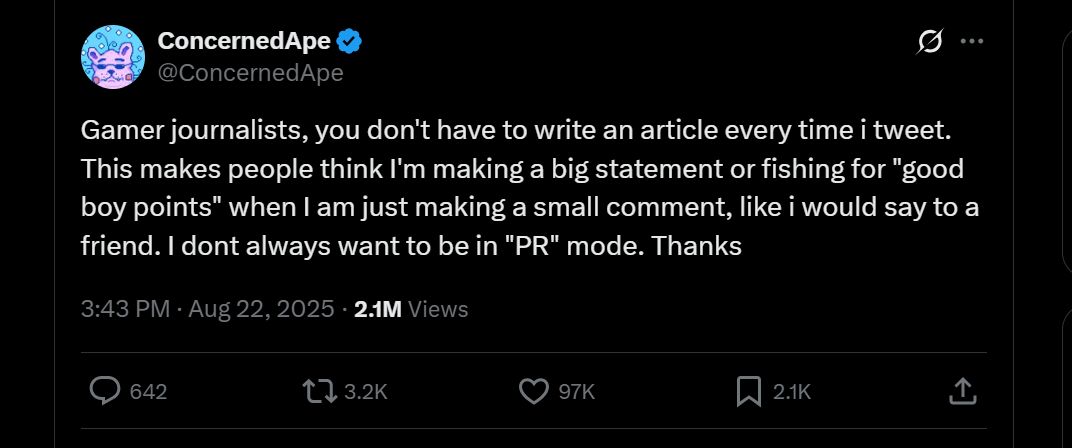Open the Grok explain icon
Viewport: 1072px width, 448px height.
click(x=930, y=42)
